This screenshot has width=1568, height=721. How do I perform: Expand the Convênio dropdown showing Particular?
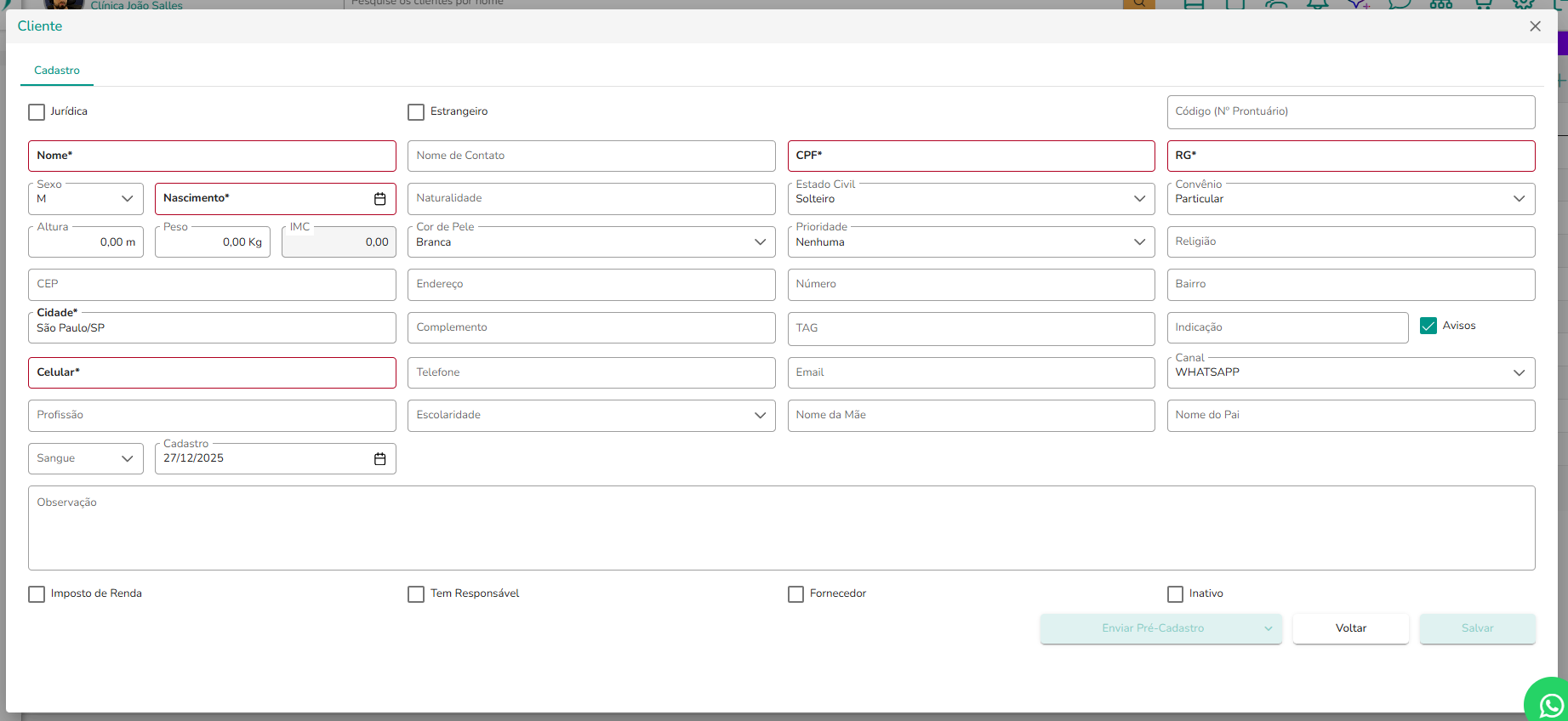tap(1350, 199)
